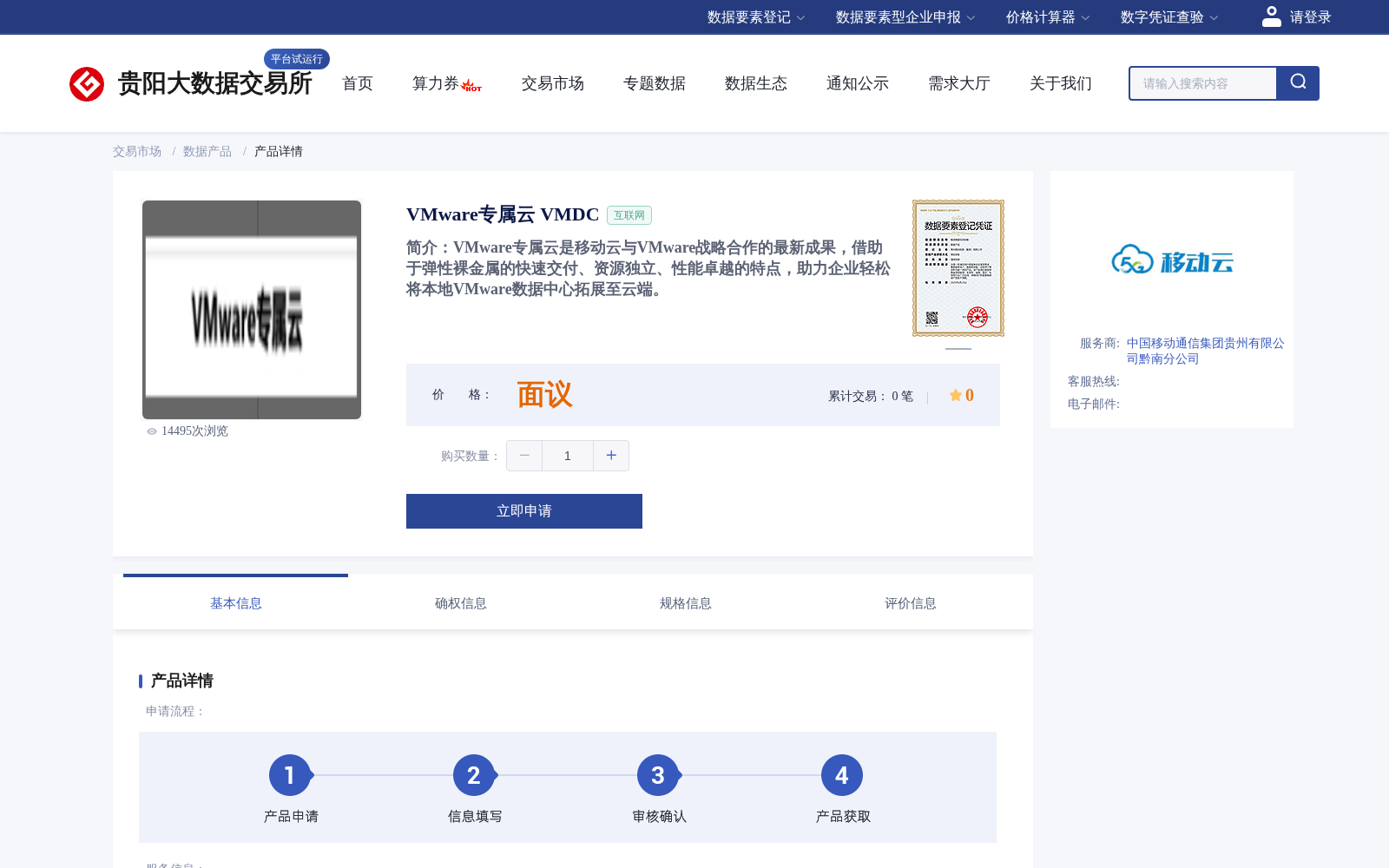Click the 电子邮件 label
1389x868 pixels.
click(x=1094, y=404)
